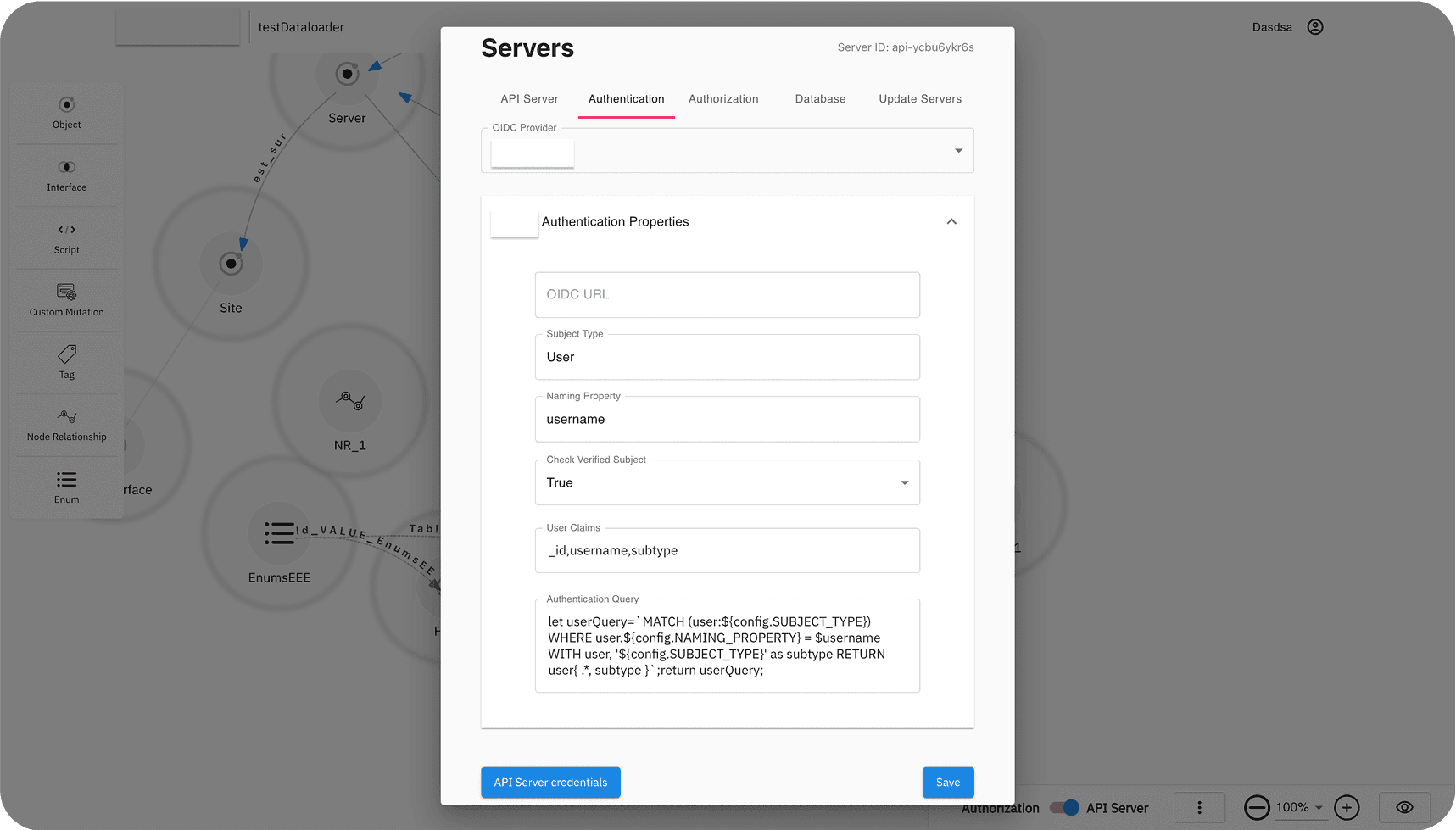Click the zoom out minus icon
Viewport: 1456px width, 830px height.
click(x=1257, y=808)
